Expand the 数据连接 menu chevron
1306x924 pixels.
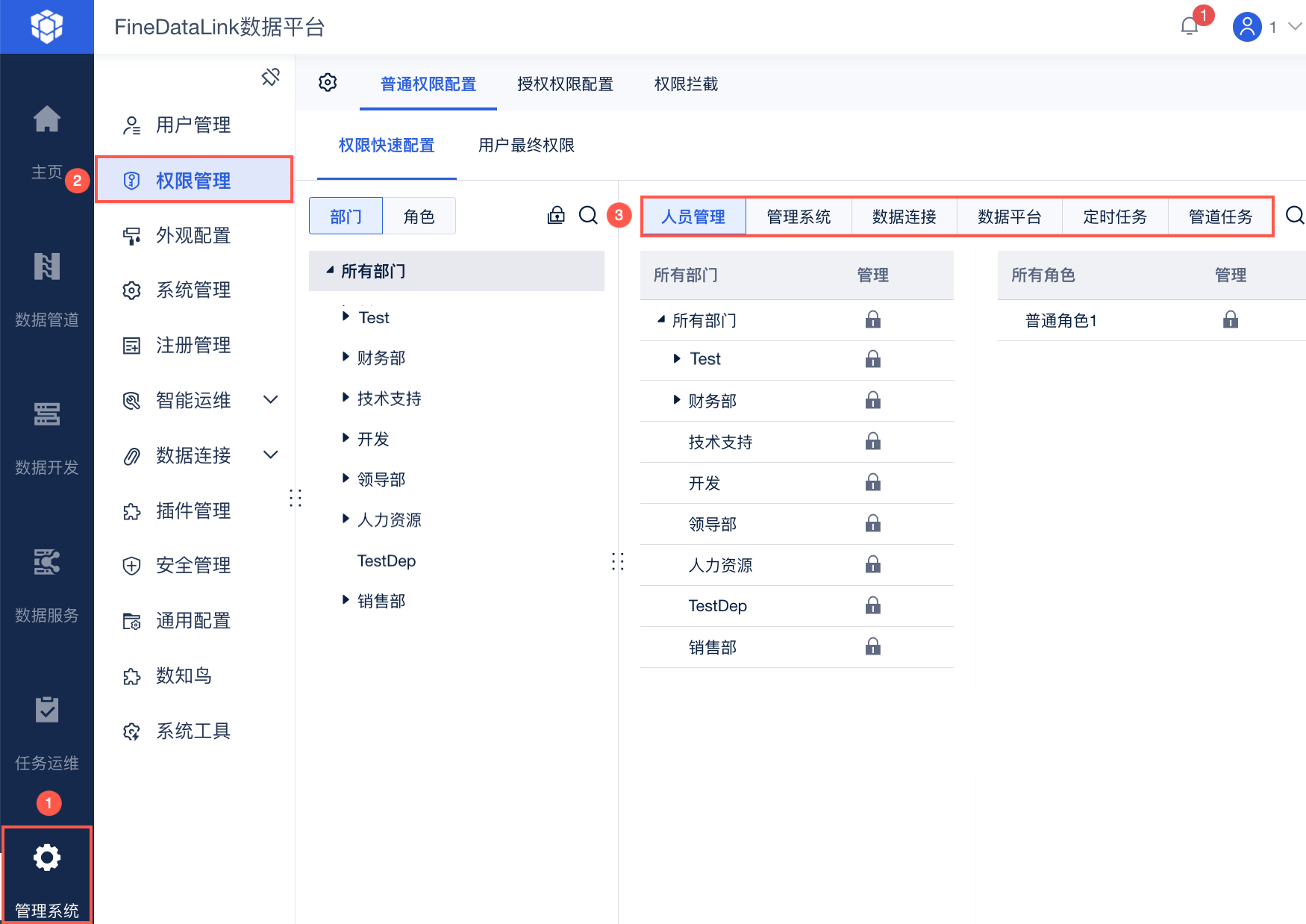coord(271,455)
